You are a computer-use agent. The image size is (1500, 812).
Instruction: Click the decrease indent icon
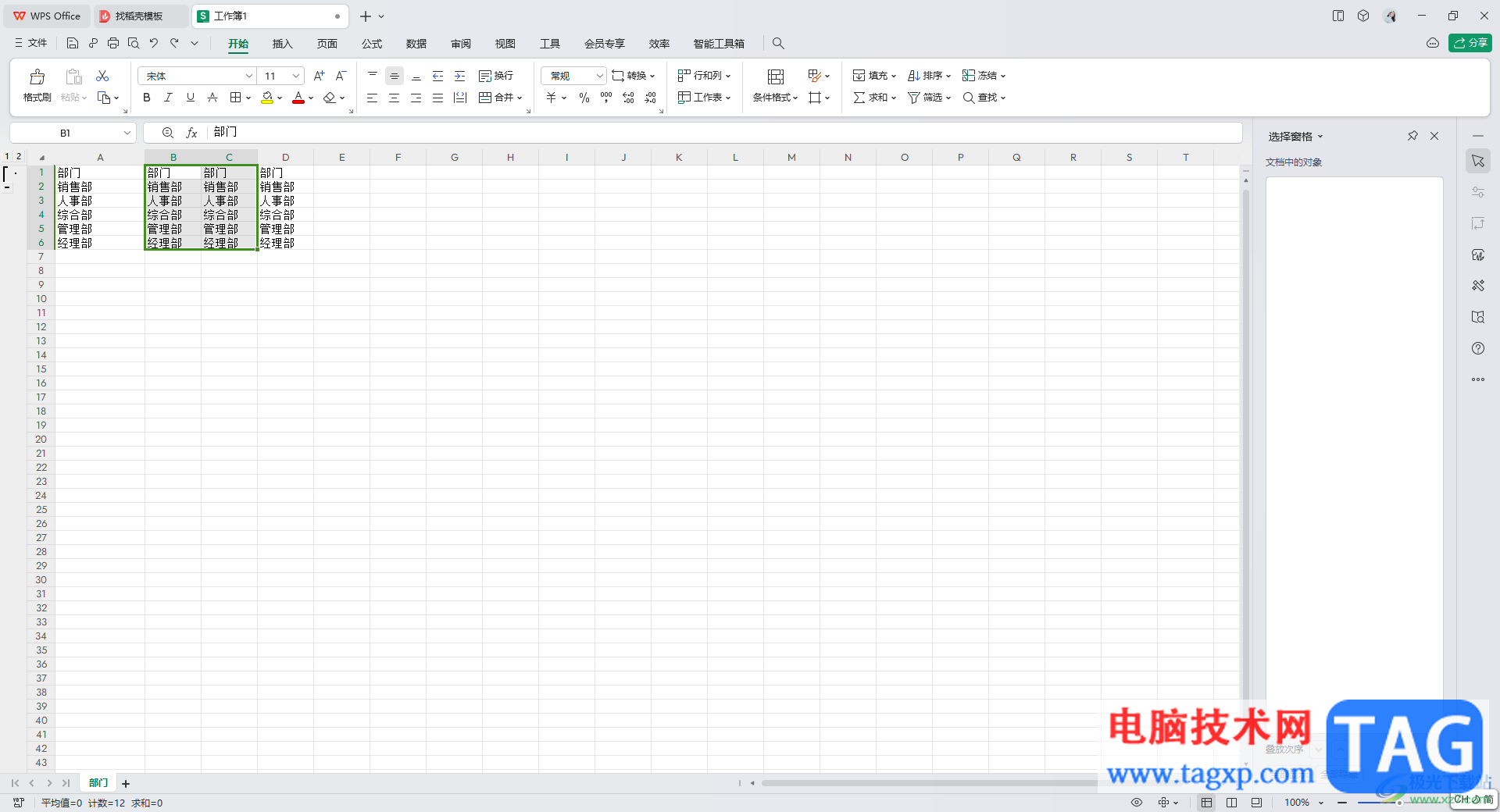(x=438, y=76)
